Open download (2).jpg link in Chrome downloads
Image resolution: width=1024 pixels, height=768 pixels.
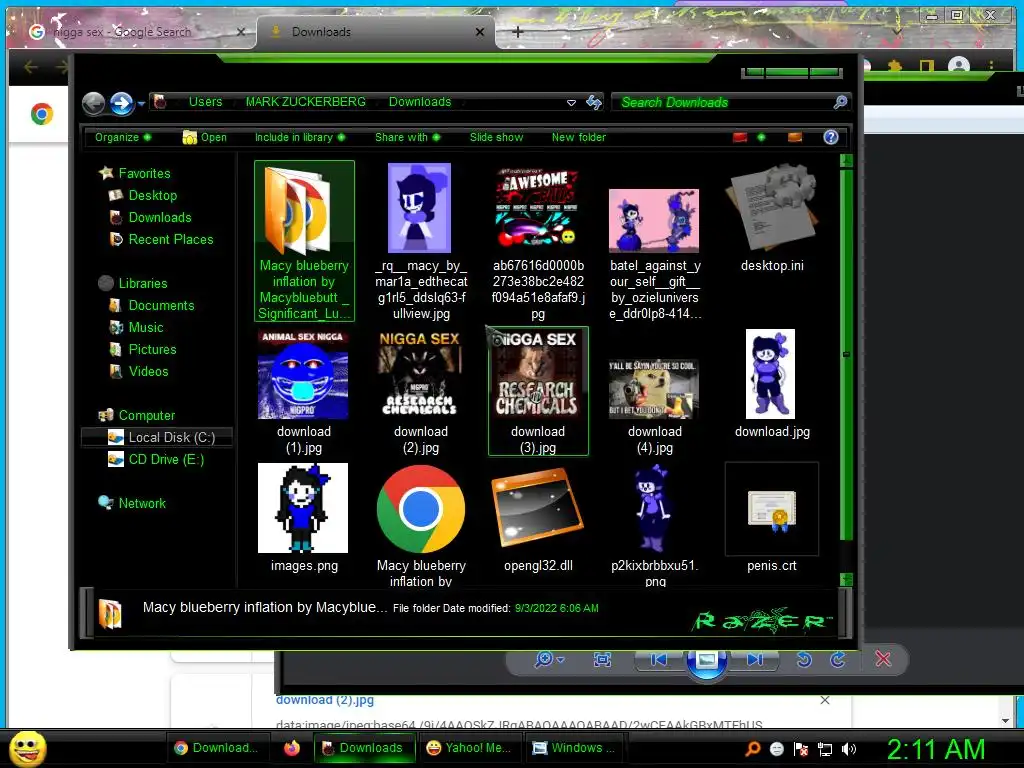tap(325, 699)
